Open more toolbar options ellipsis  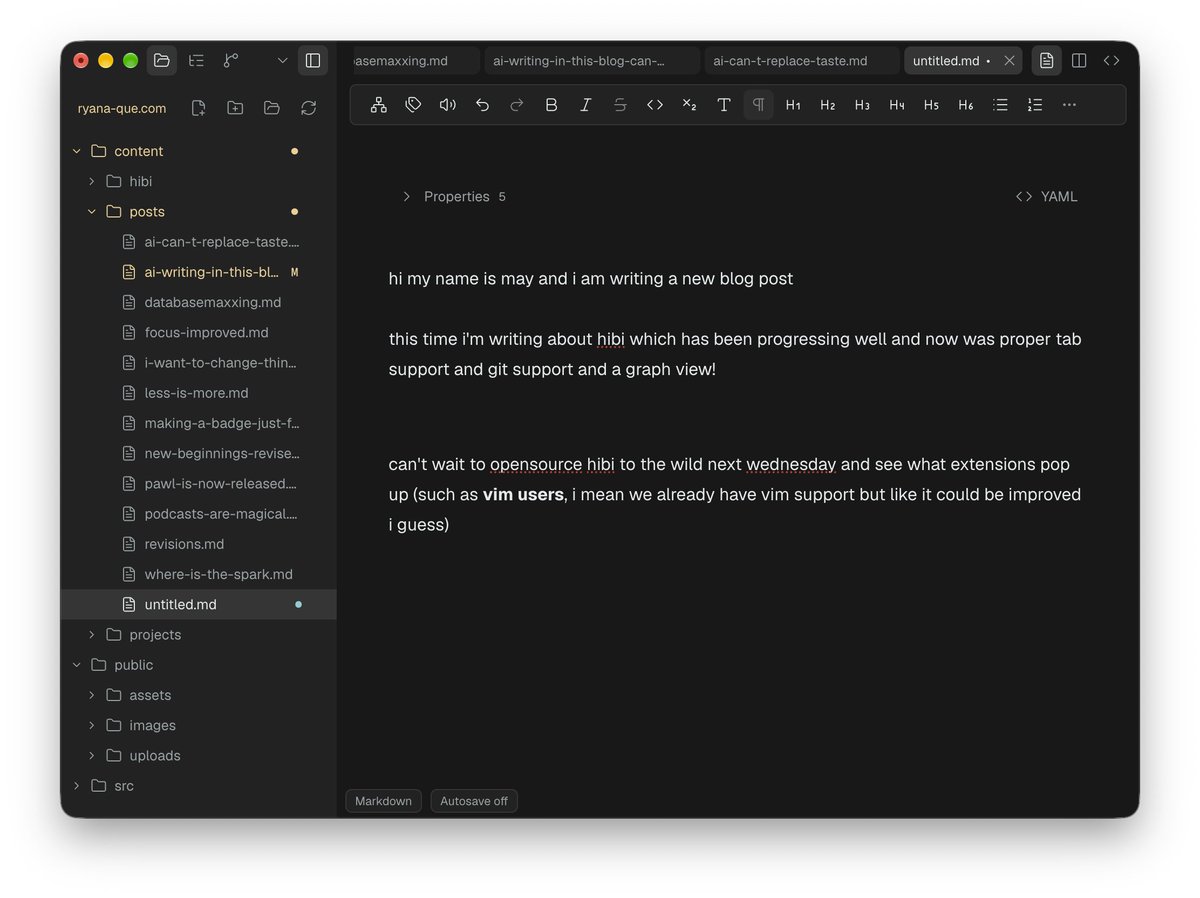1069,105
